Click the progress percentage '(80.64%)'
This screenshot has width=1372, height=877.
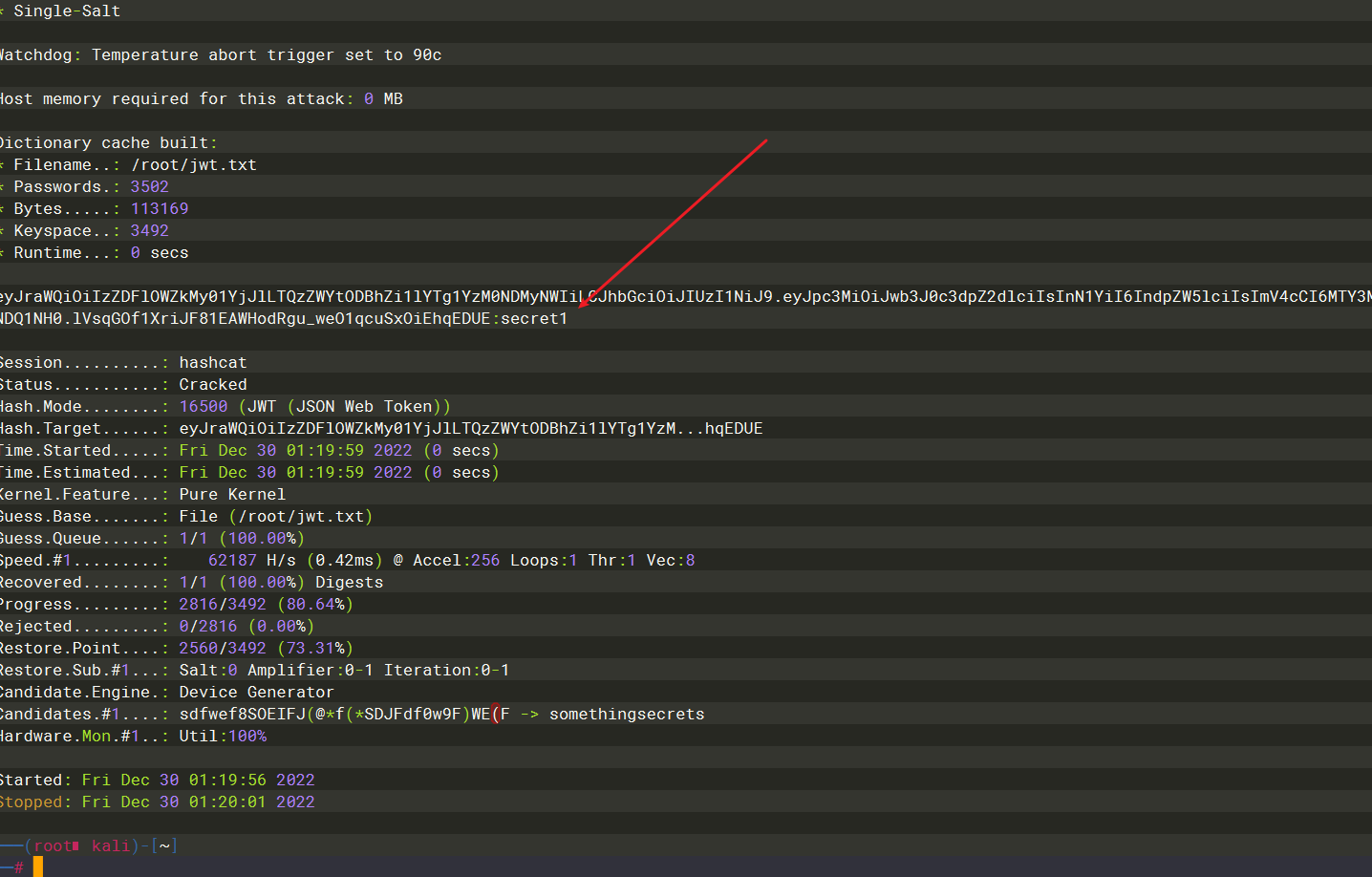tap(315, 605)
